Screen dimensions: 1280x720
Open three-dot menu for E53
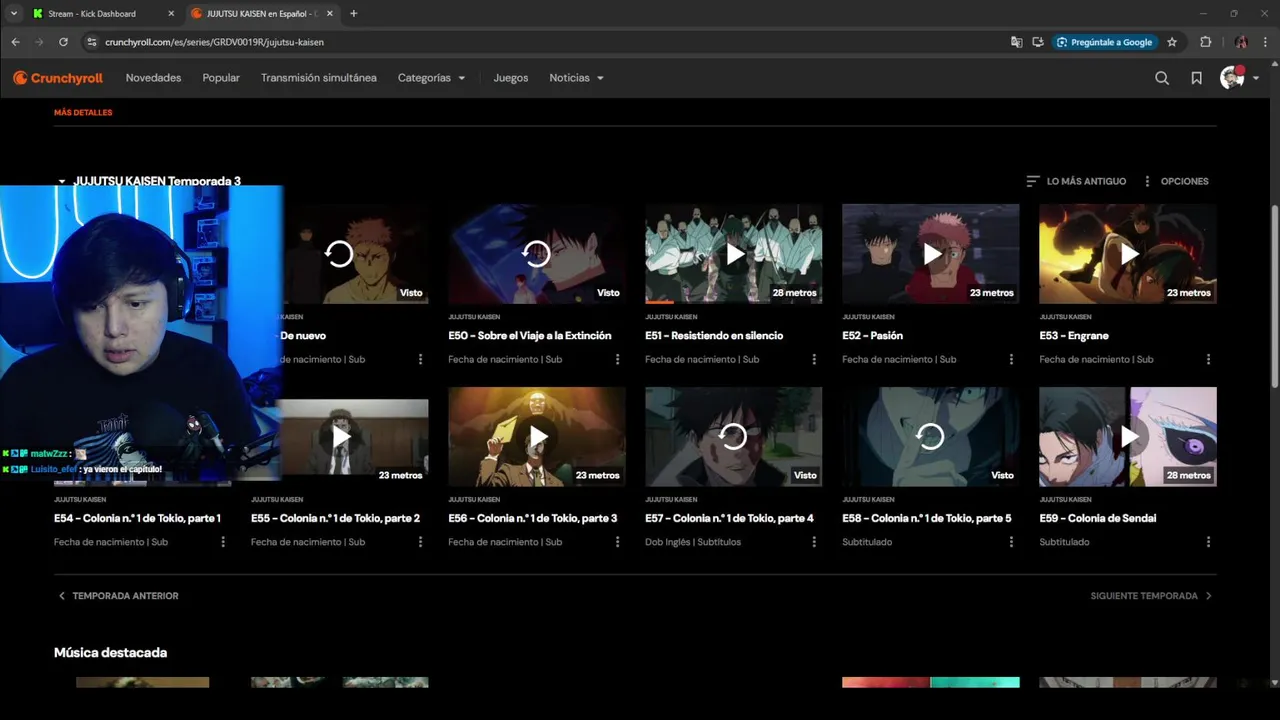[x=1208, y=359]
